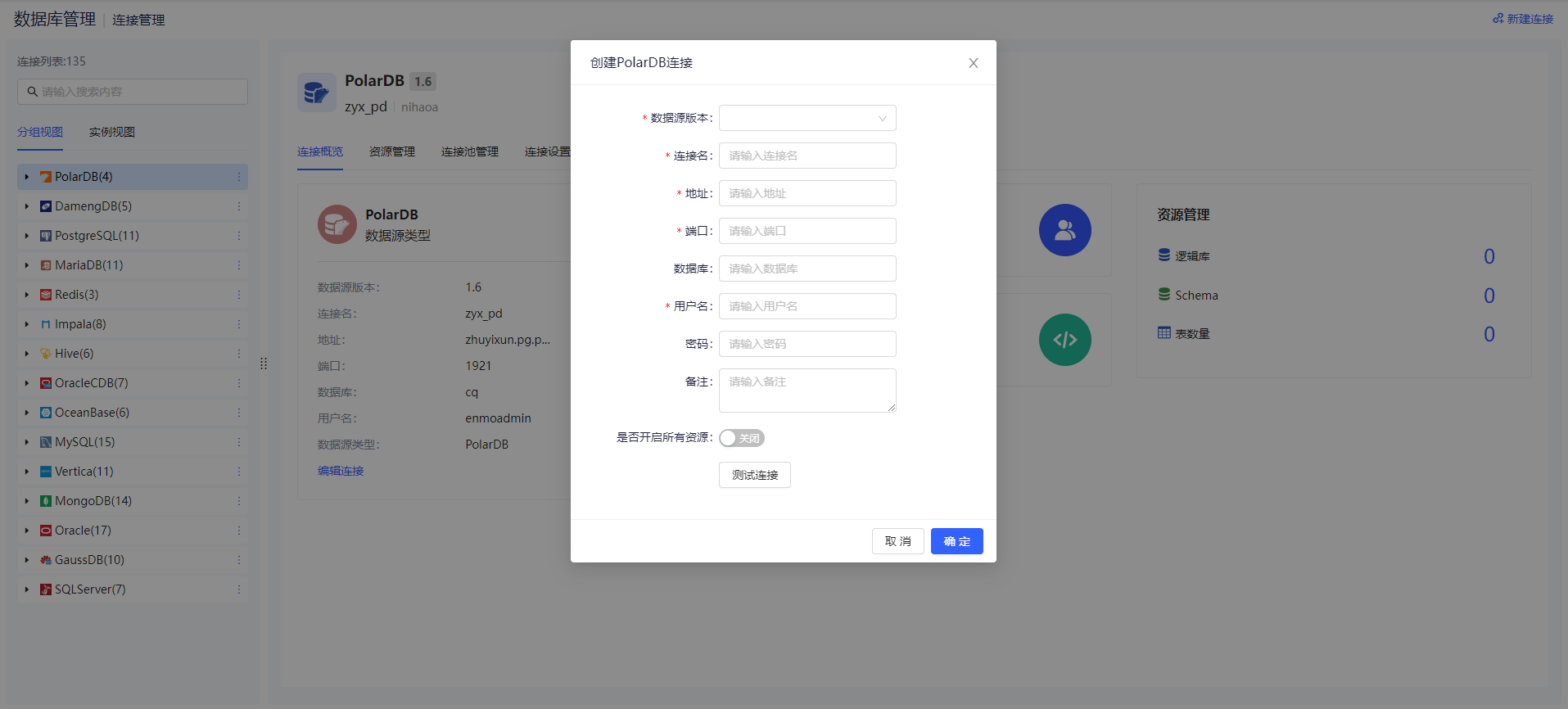The image size is (1568, 709).
Task: Click the sidebar resize handle dots
Action: point(264,364)
